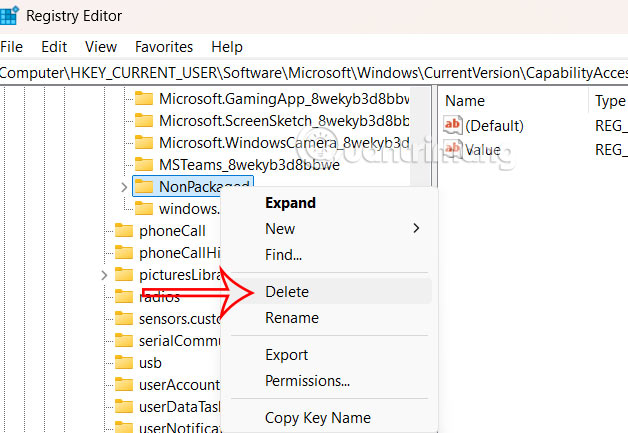Image resolution: width=628 pixels, height=433 pixels.
Task: Click the windows. key folder icon
Action: (144, 209)
